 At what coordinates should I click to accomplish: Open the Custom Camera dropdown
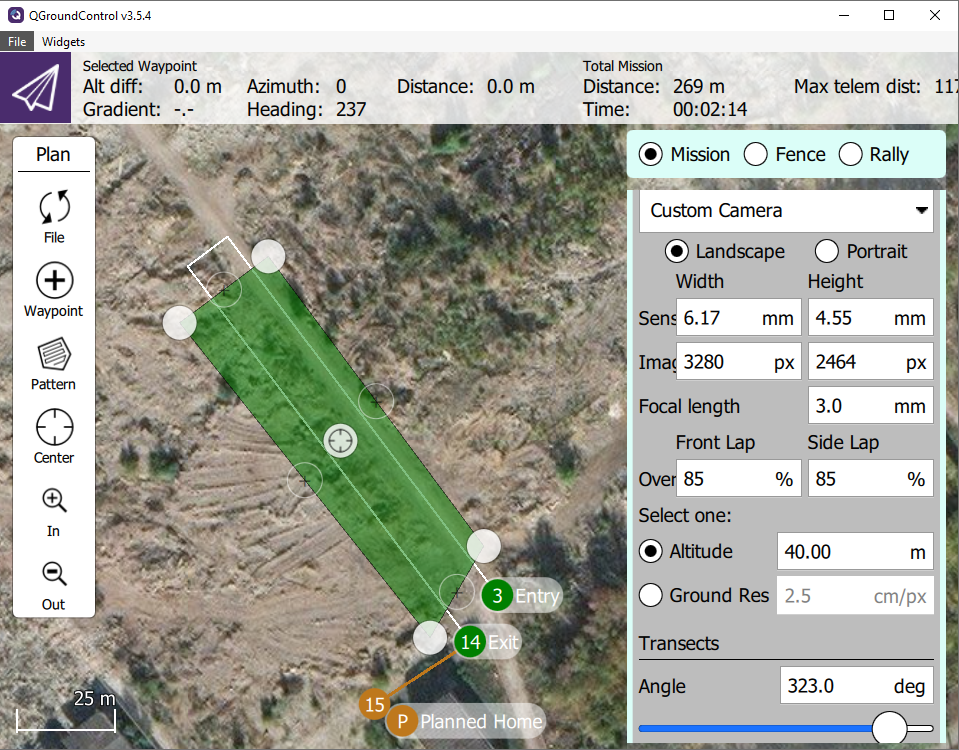(786, 210)
